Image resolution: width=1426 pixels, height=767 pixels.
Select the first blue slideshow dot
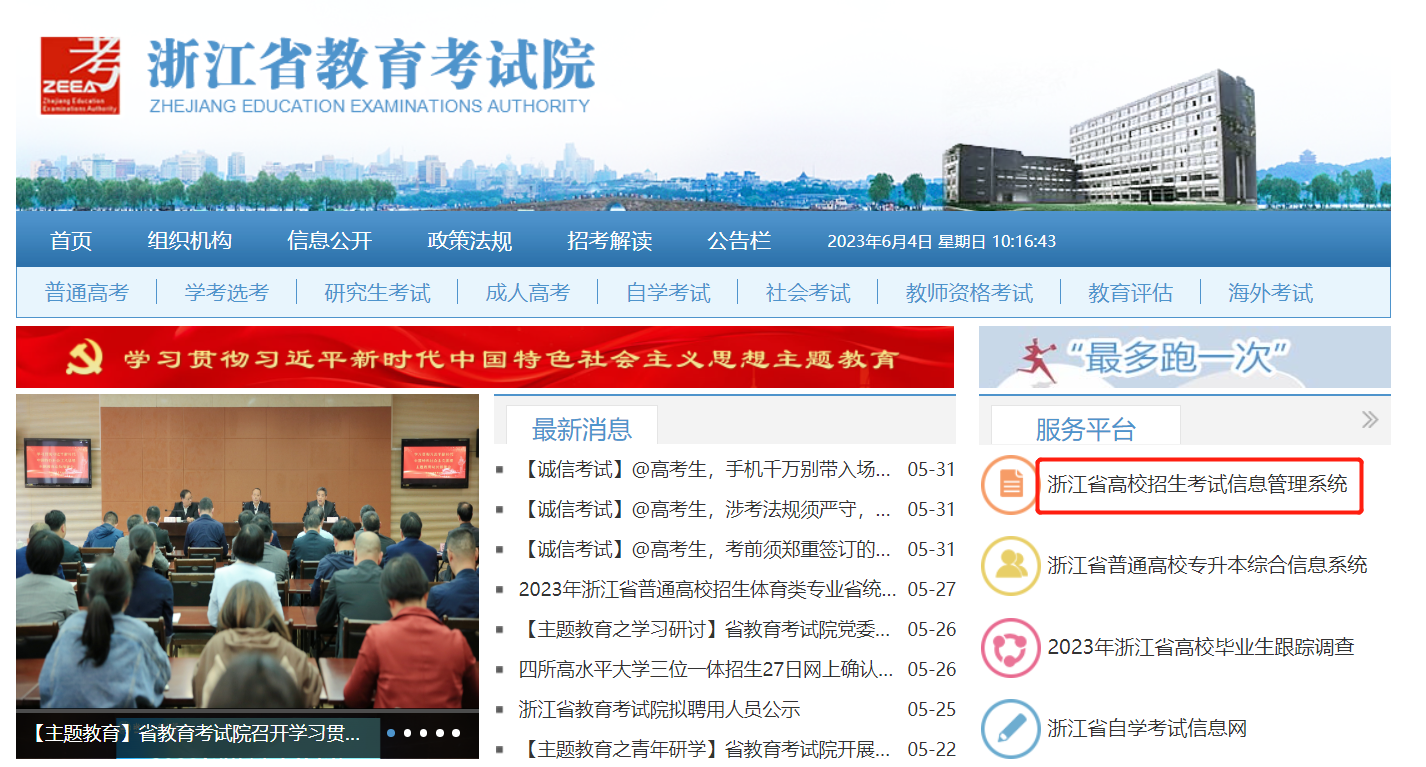coord(391,733)
